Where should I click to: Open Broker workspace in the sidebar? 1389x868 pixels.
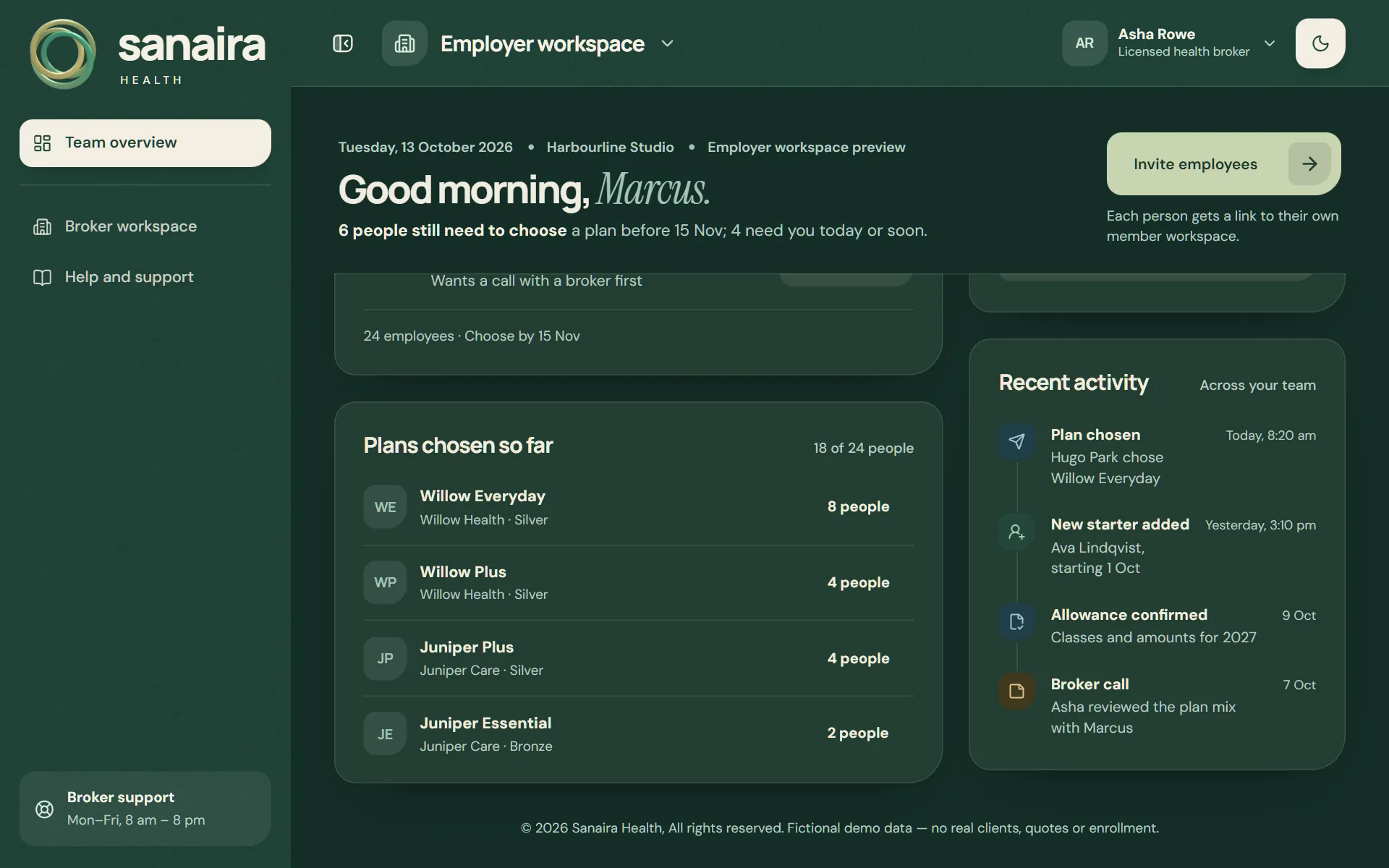145,226
